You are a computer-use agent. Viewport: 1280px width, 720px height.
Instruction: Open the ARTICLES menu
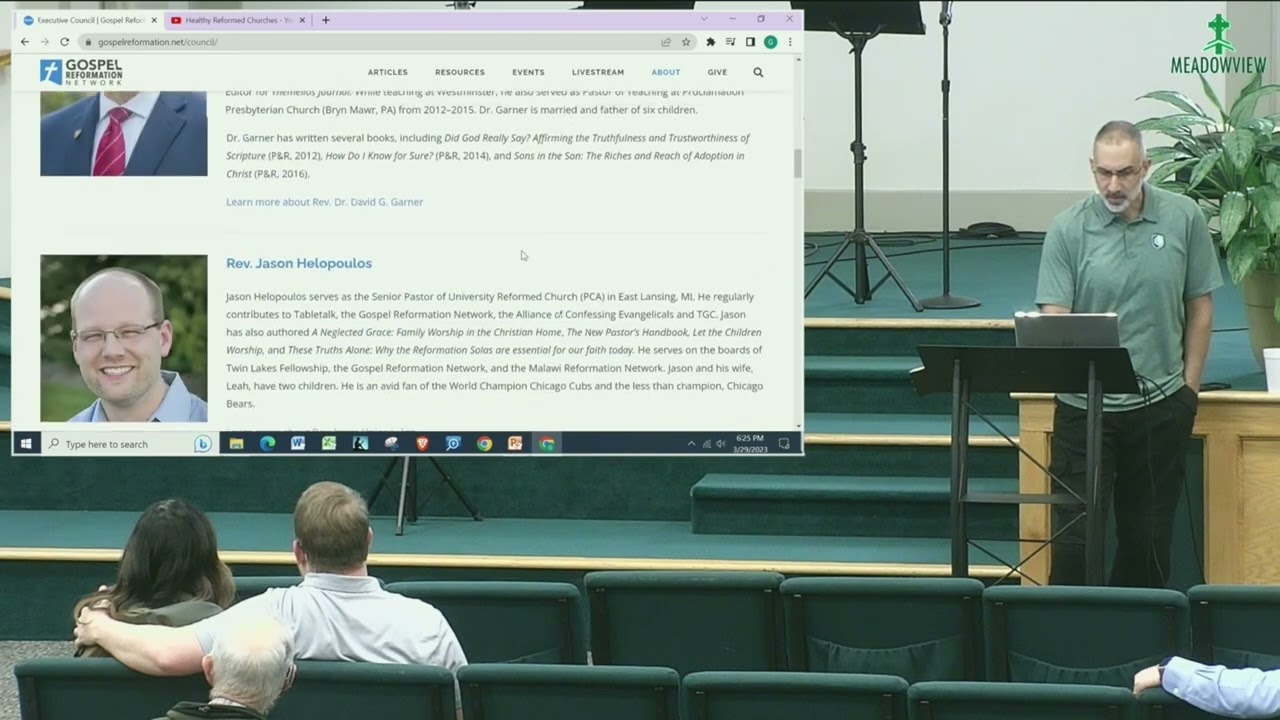[x=387, y=72]
